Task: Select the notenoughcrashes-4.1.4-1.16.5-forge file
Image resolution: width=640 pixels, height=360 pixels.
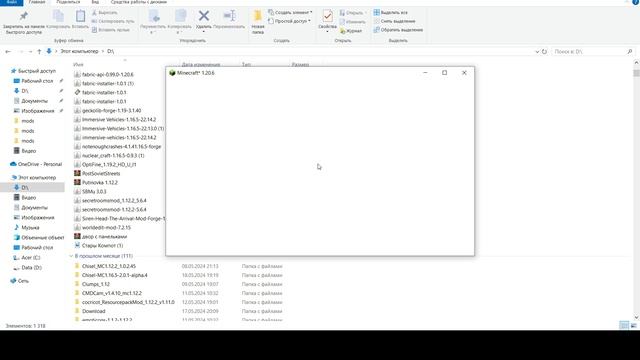Action: tap(122, 147)
